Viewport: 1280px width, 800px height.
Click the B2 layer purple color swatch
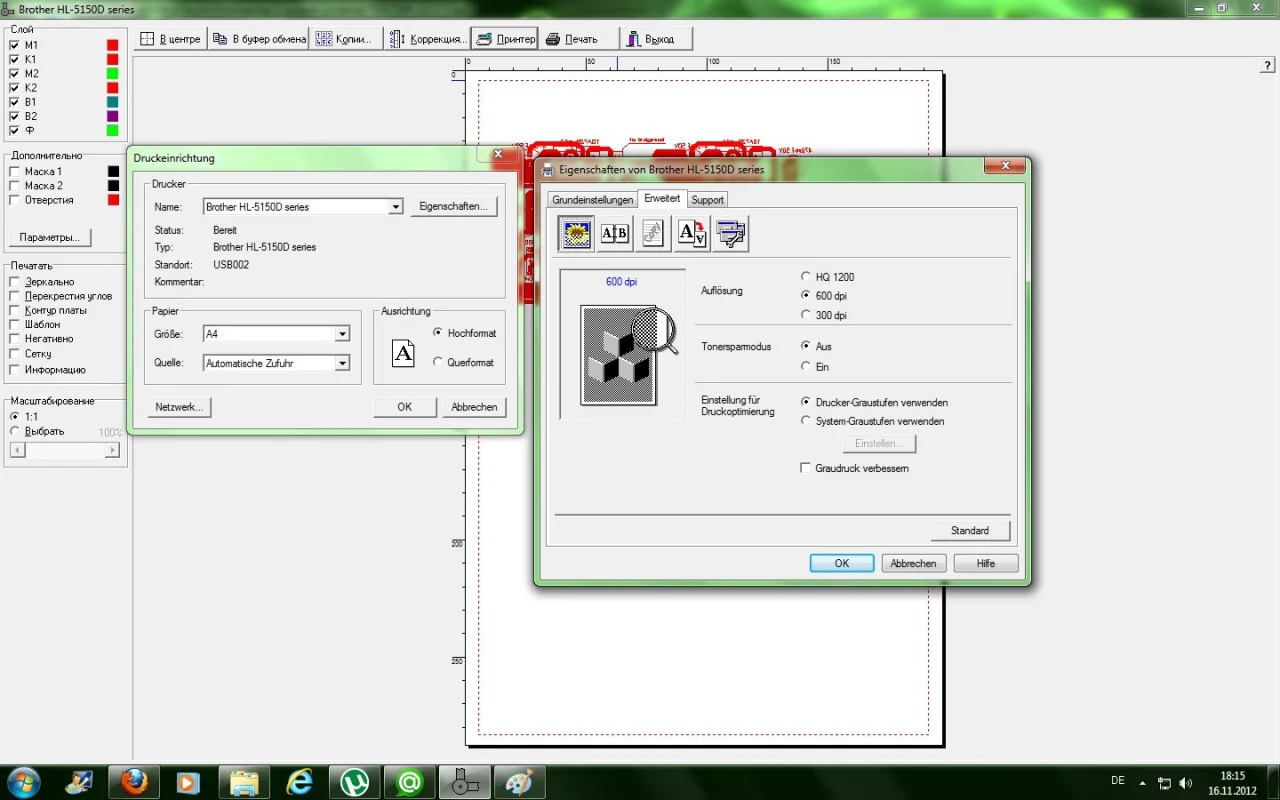click(x=113, y=116)
